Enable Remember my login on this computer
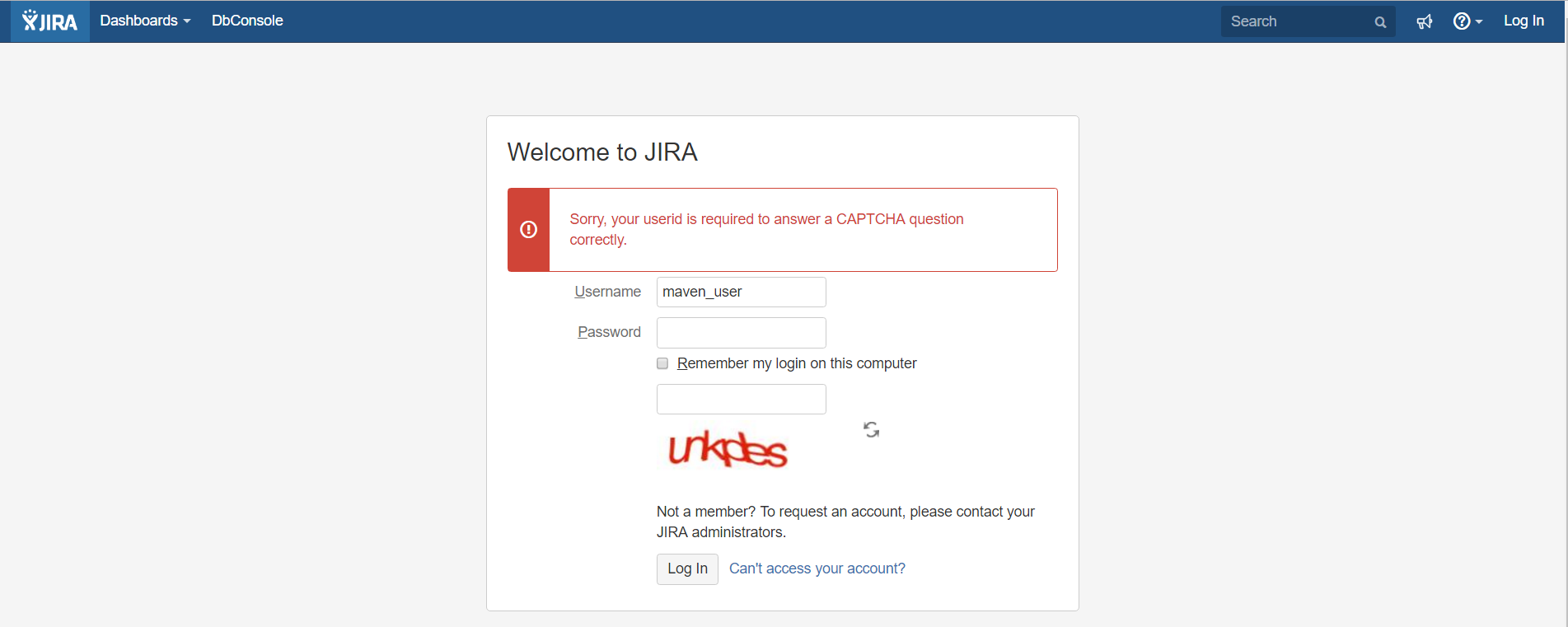1568x627 pixels. [x=662, y=363]
